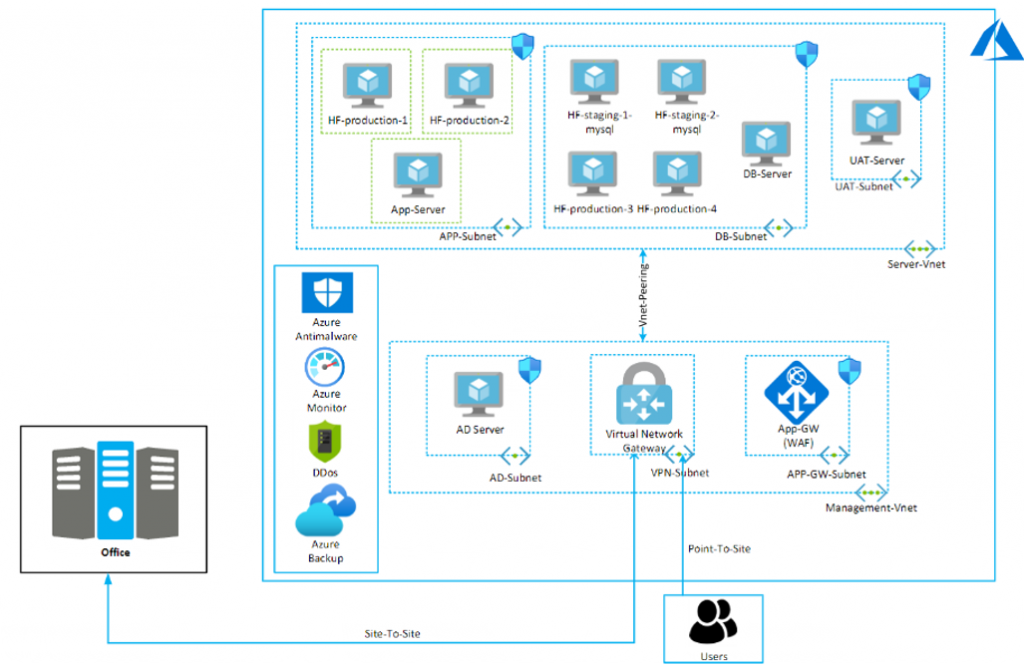Click the App-Server virtual machine icon
This screenshot has width=1024, height=665.
click(x=416, y=177)
